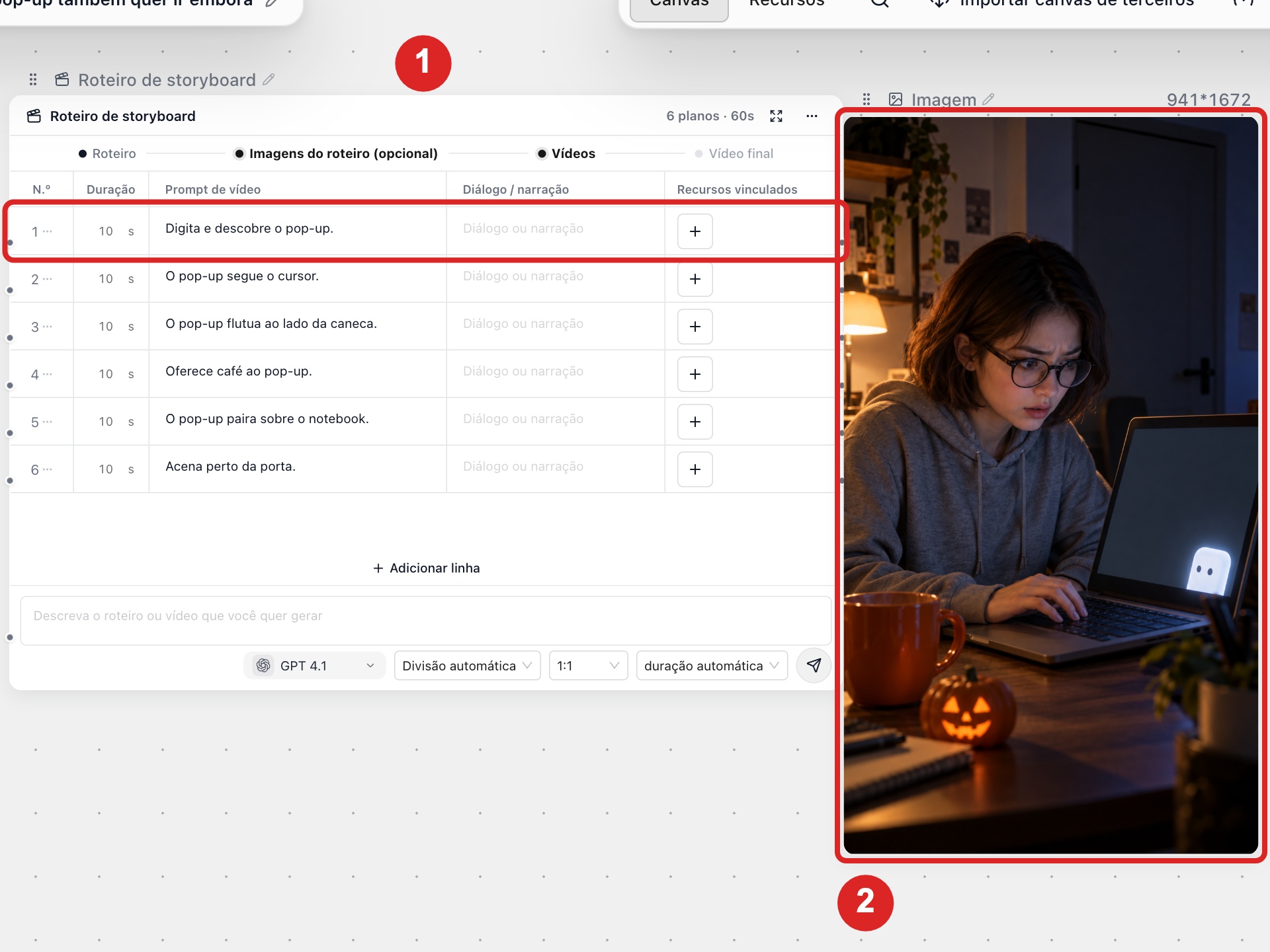Click prompt 'O pop-up flutua ao lado da caneca.'
This screenshot has width=1270, height=952.
coord(271,324)
